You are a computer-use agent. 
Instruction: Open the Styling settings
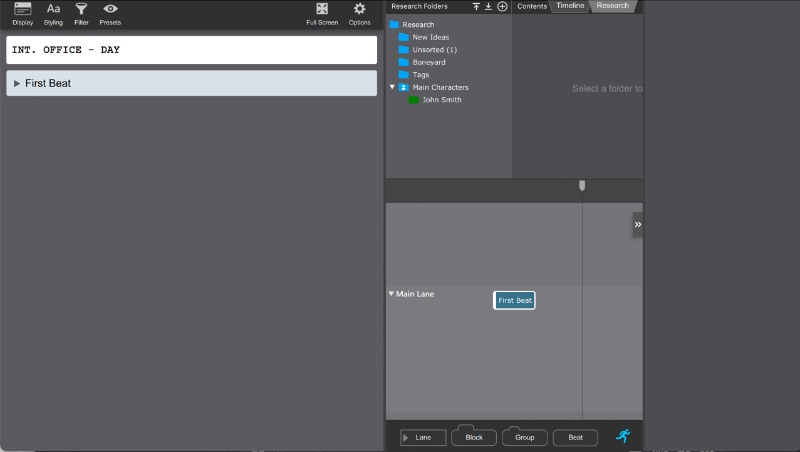point(53,14)
